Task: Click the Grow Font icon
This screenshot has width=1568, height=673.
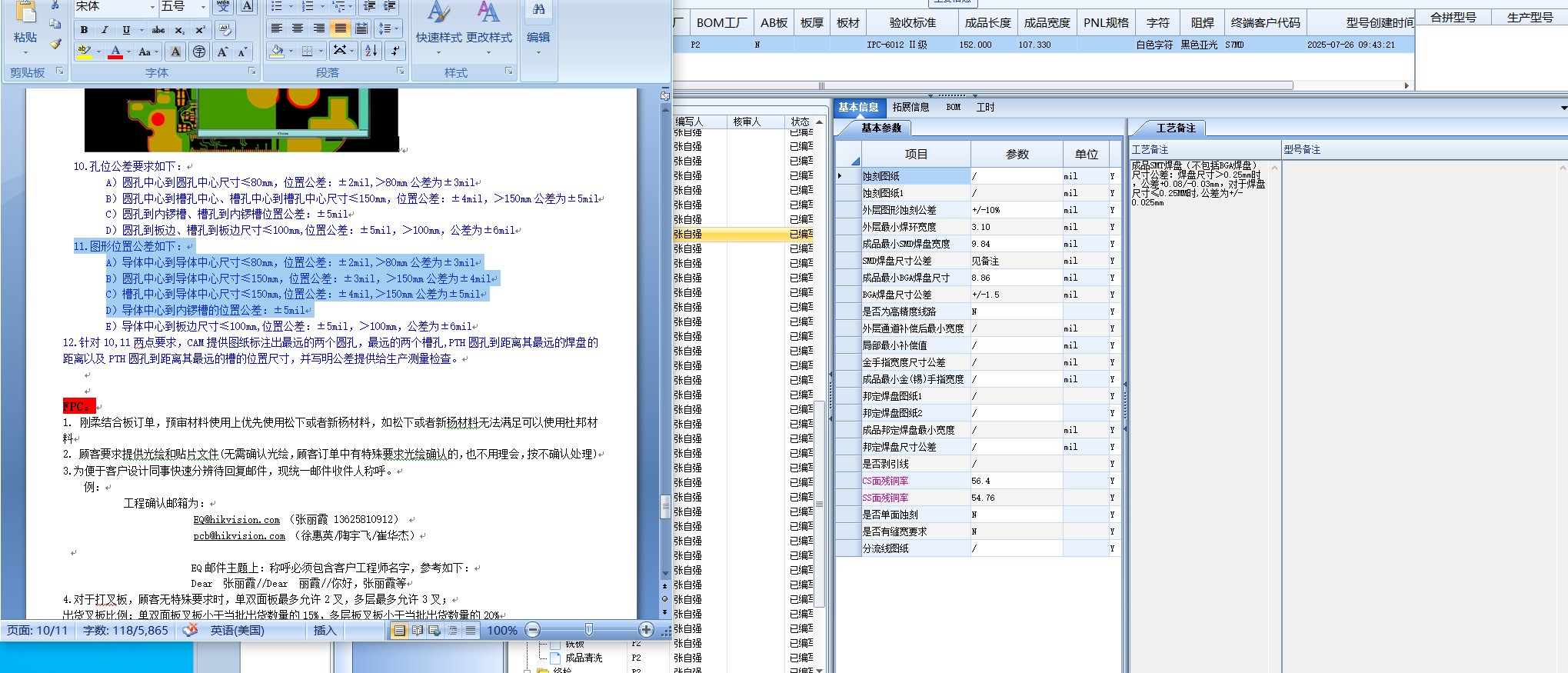Action: click(x=222, y=52)
